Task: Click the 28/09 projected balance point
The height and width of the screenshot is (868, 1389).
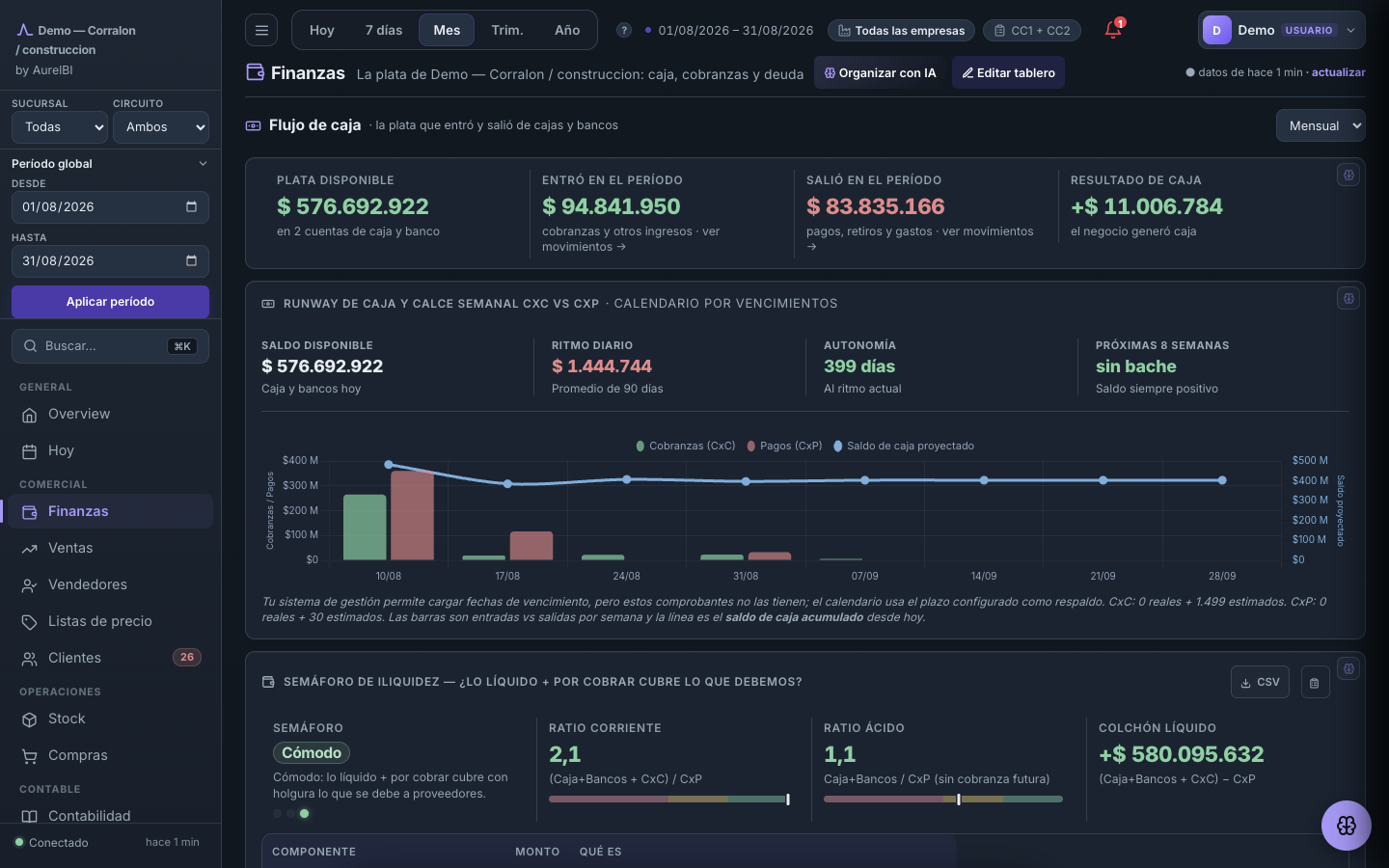Action: coord(1222,480)
